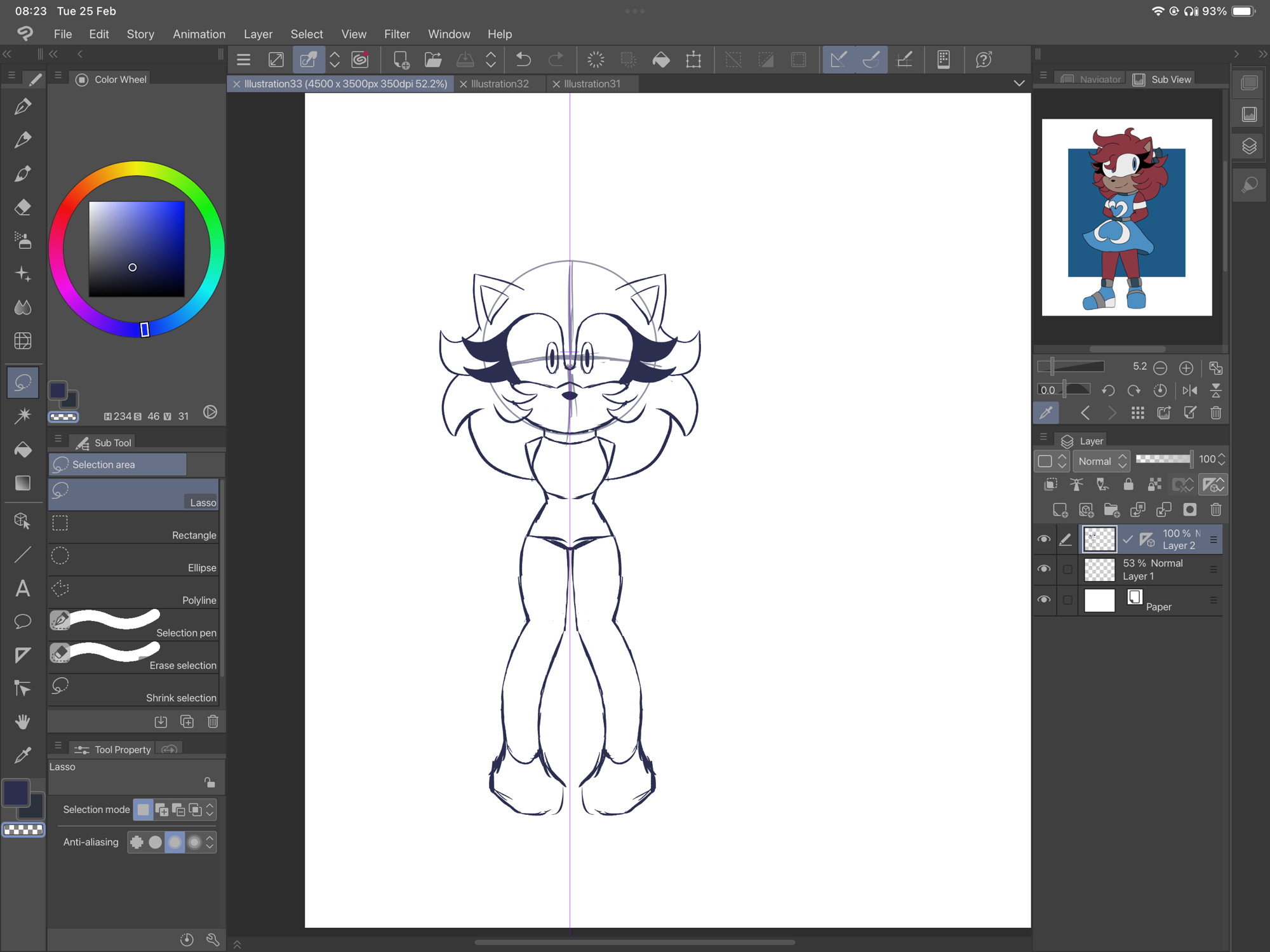Flip Sub View horizontally
The image size is (1270, 952).
tap(1190, 391)
